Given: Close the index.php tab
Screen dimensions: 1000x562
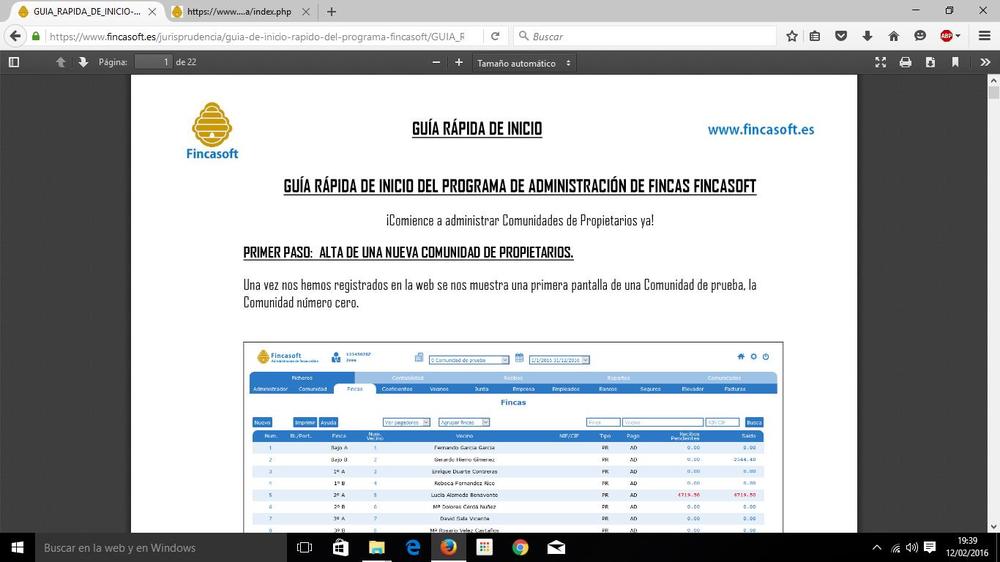Looking at the screenshot, I should click(305, 11).
